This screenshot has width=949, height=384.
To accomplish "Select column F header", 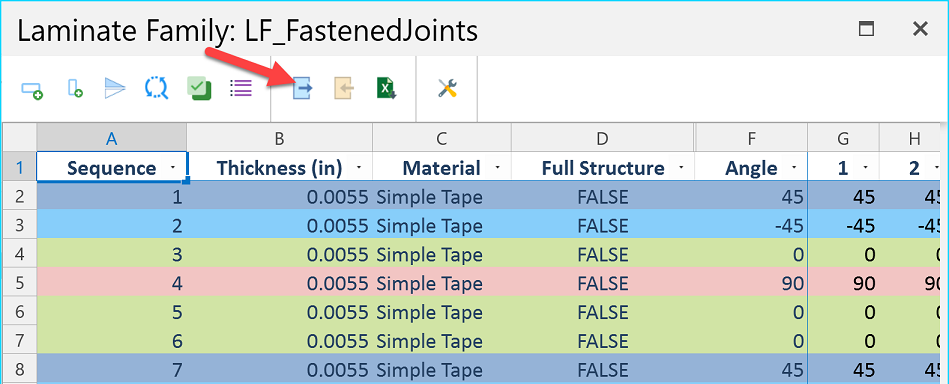I will (x=751, y=138).
